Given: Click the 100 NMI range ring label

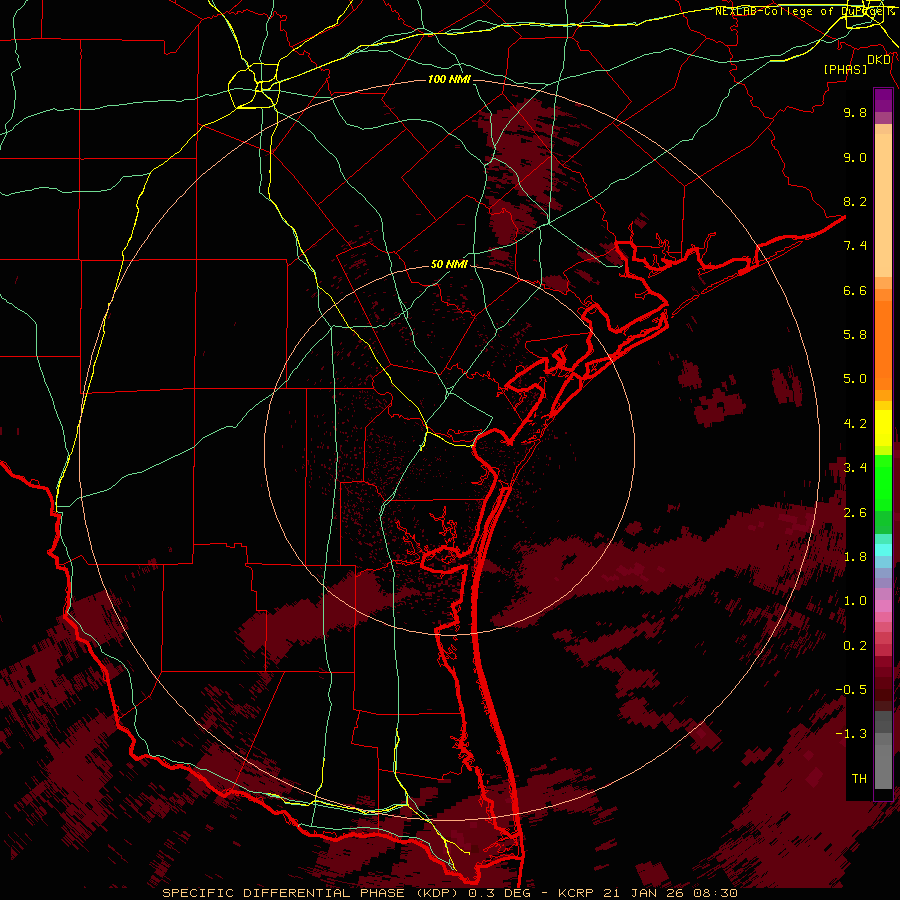Looking at the screenshot, I should (x=449, y=79).
